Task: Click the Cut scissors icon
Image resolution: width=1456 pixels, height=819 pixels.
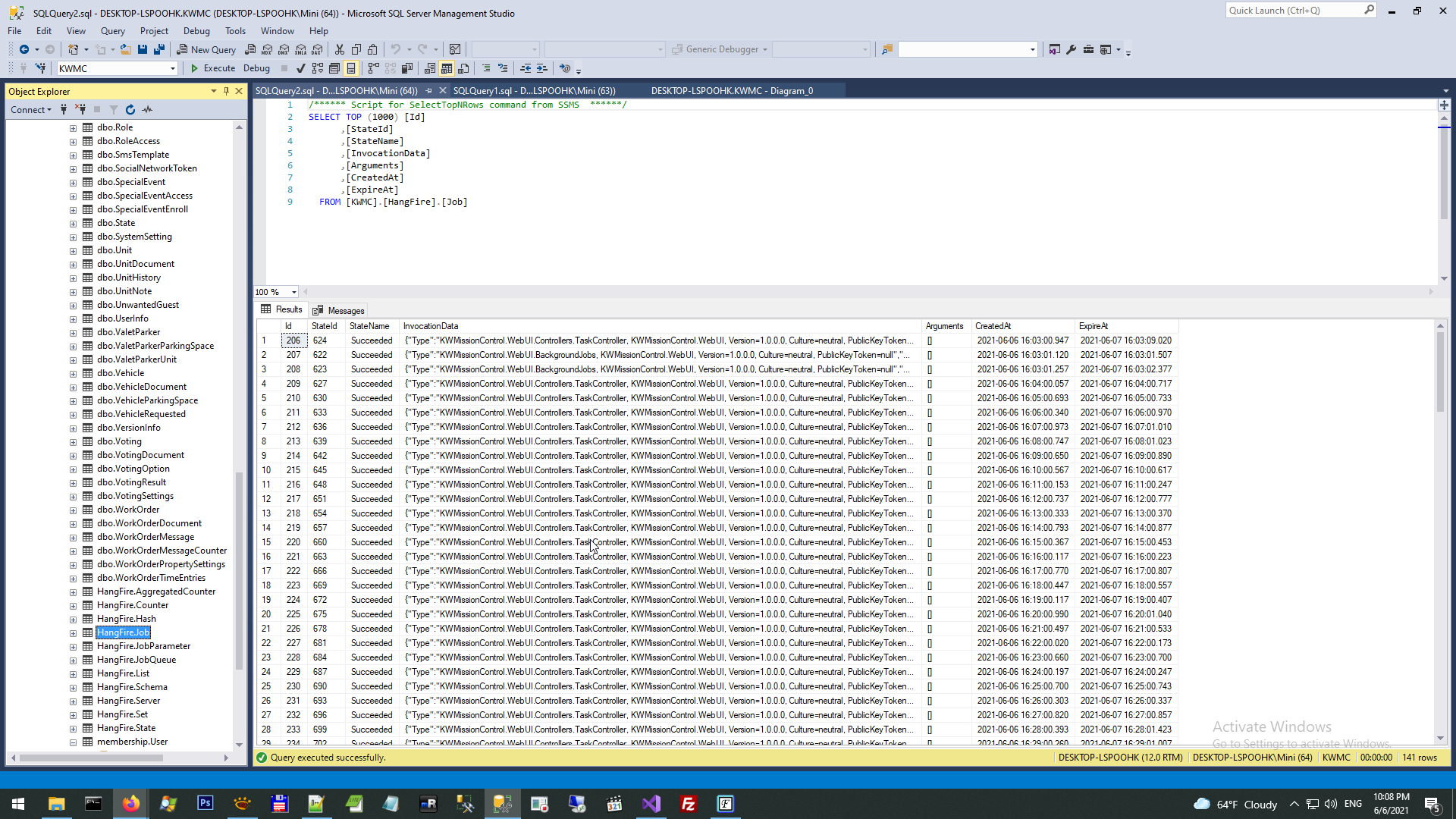Action: click(340, 49)
